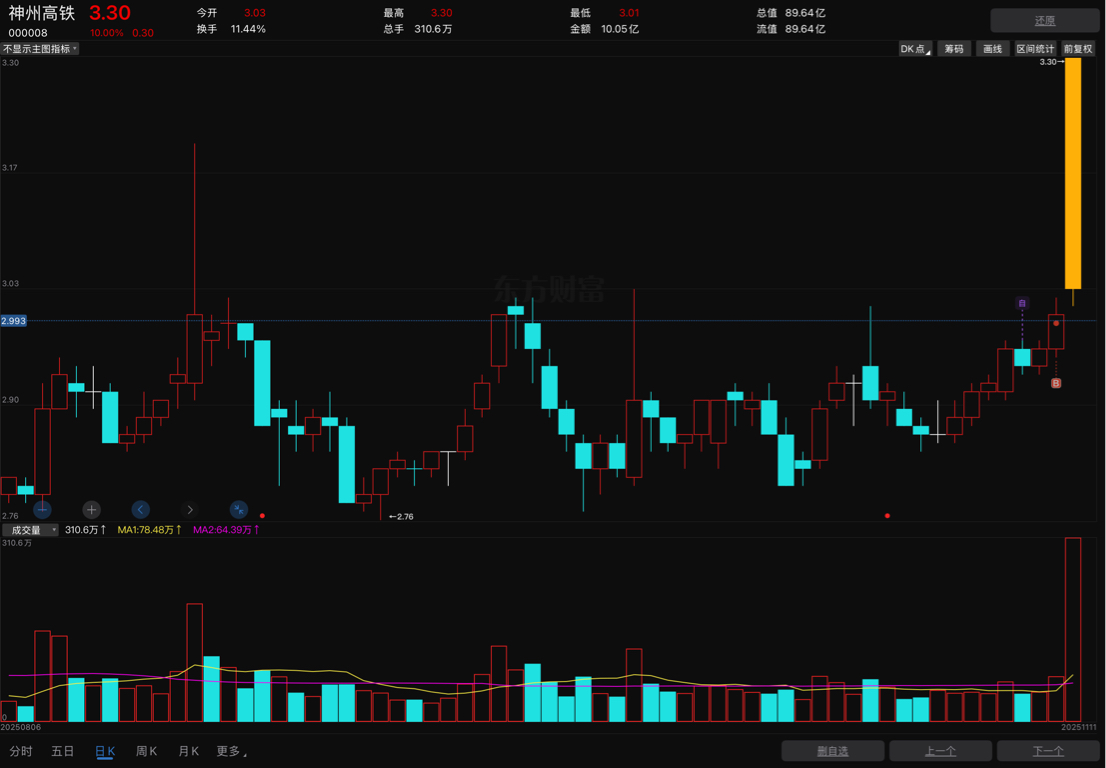
Task: Click the tallest volume bar on the right
Action: point(1072,629)
